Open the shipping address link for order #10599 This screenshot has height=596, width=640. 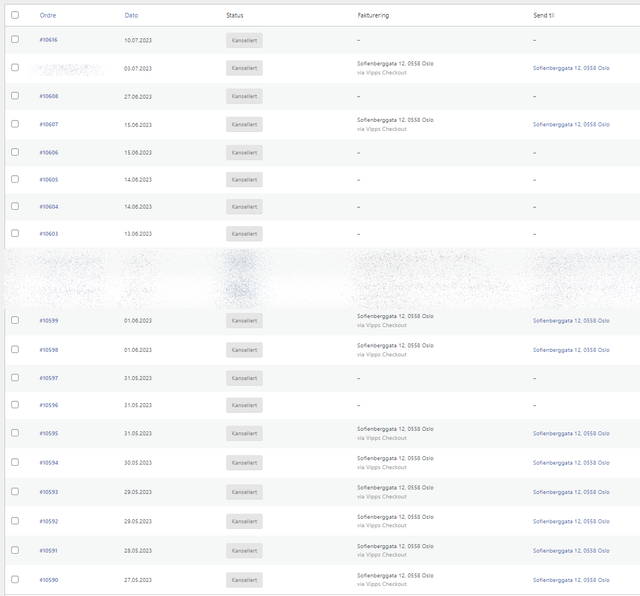tap(571, 321)
